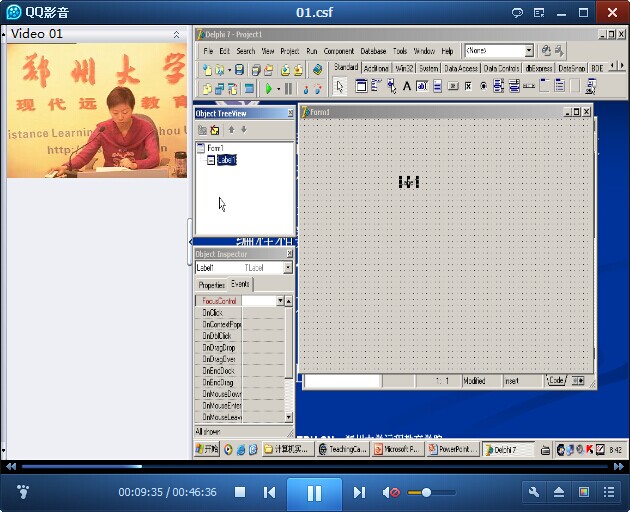Adjust the volume slider knob
630x512 pixels.
point(426,492)
